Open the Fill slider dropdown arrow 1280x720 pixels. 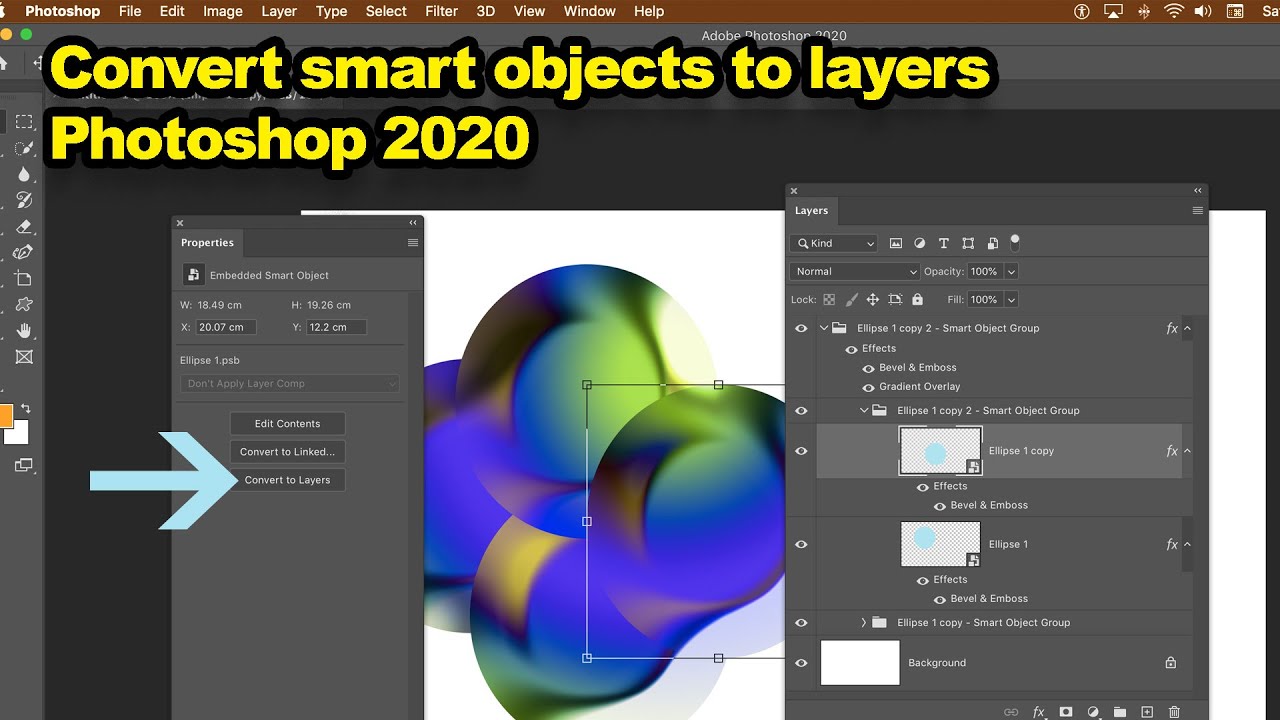click(1011, 299)
